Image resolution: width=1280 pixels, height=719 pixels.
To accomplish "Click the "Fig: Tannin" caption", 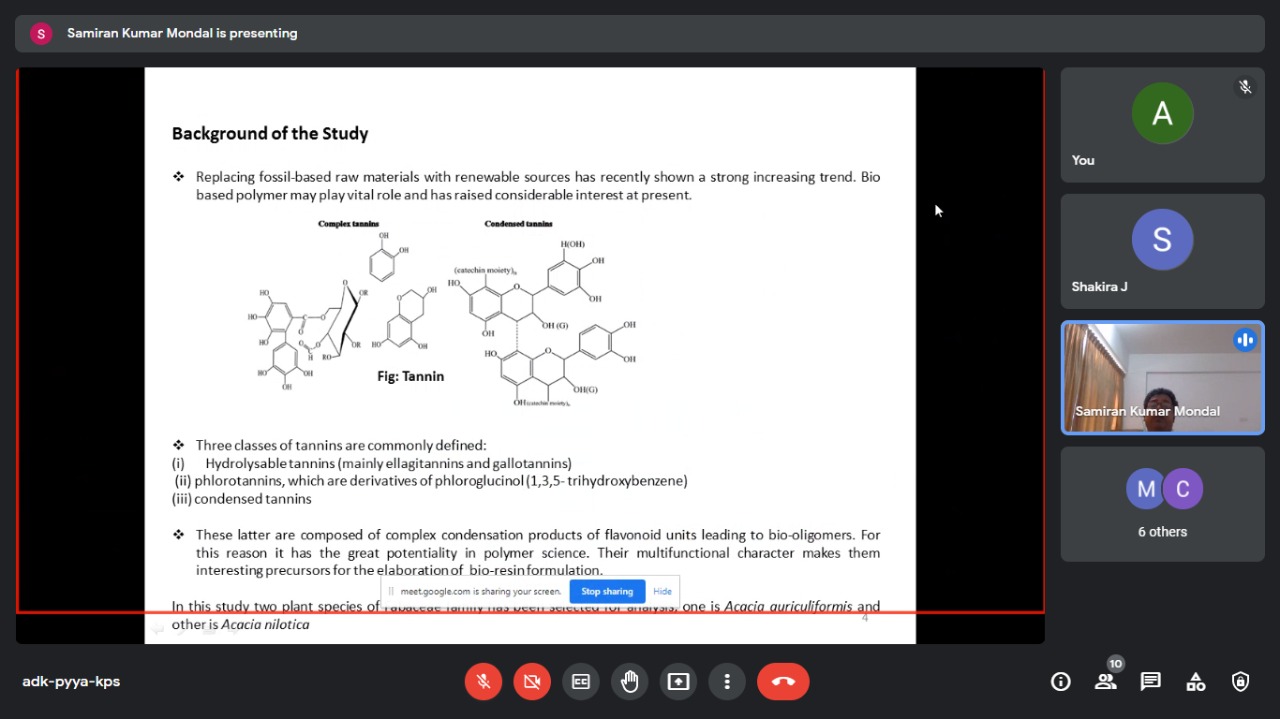I will tap(410, 376).
